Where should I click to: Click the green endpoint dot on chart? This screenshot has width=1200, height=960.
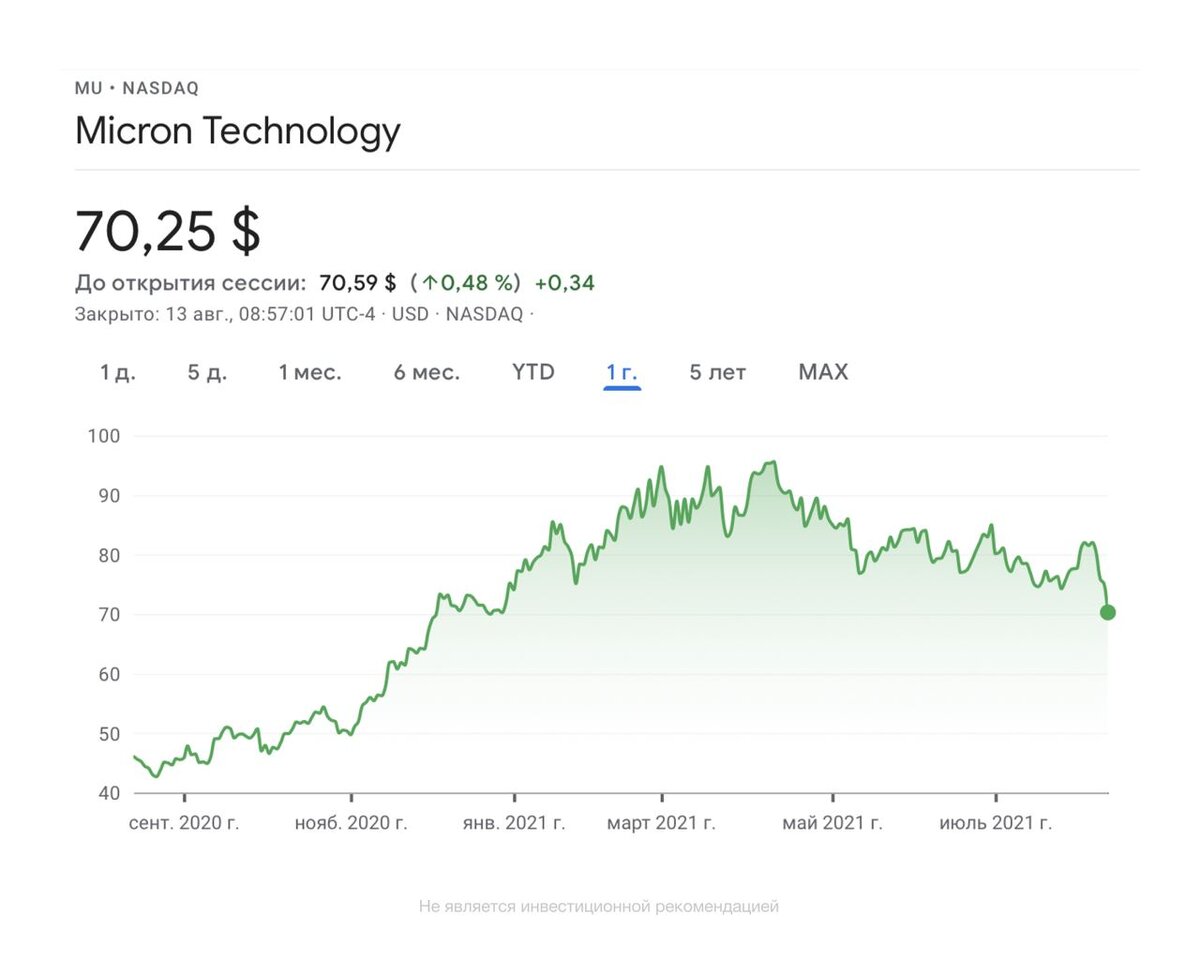point(1107,612)
